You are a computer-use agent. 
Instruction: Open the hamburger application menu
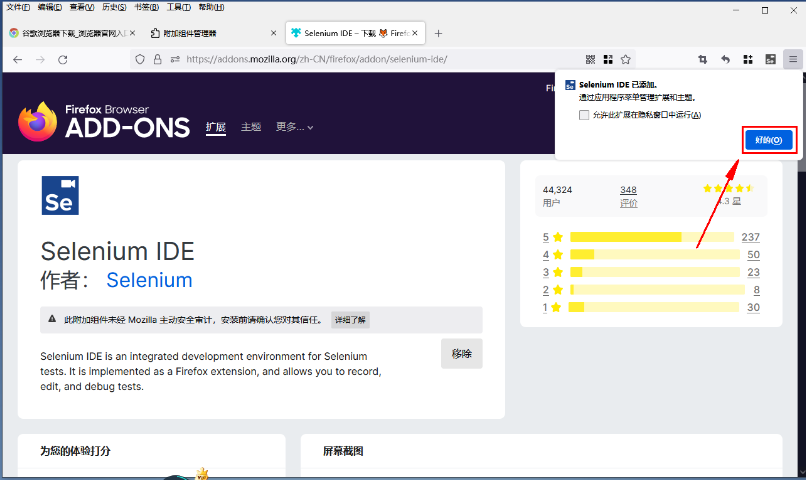pyautogui.click(x=793, y=60)
